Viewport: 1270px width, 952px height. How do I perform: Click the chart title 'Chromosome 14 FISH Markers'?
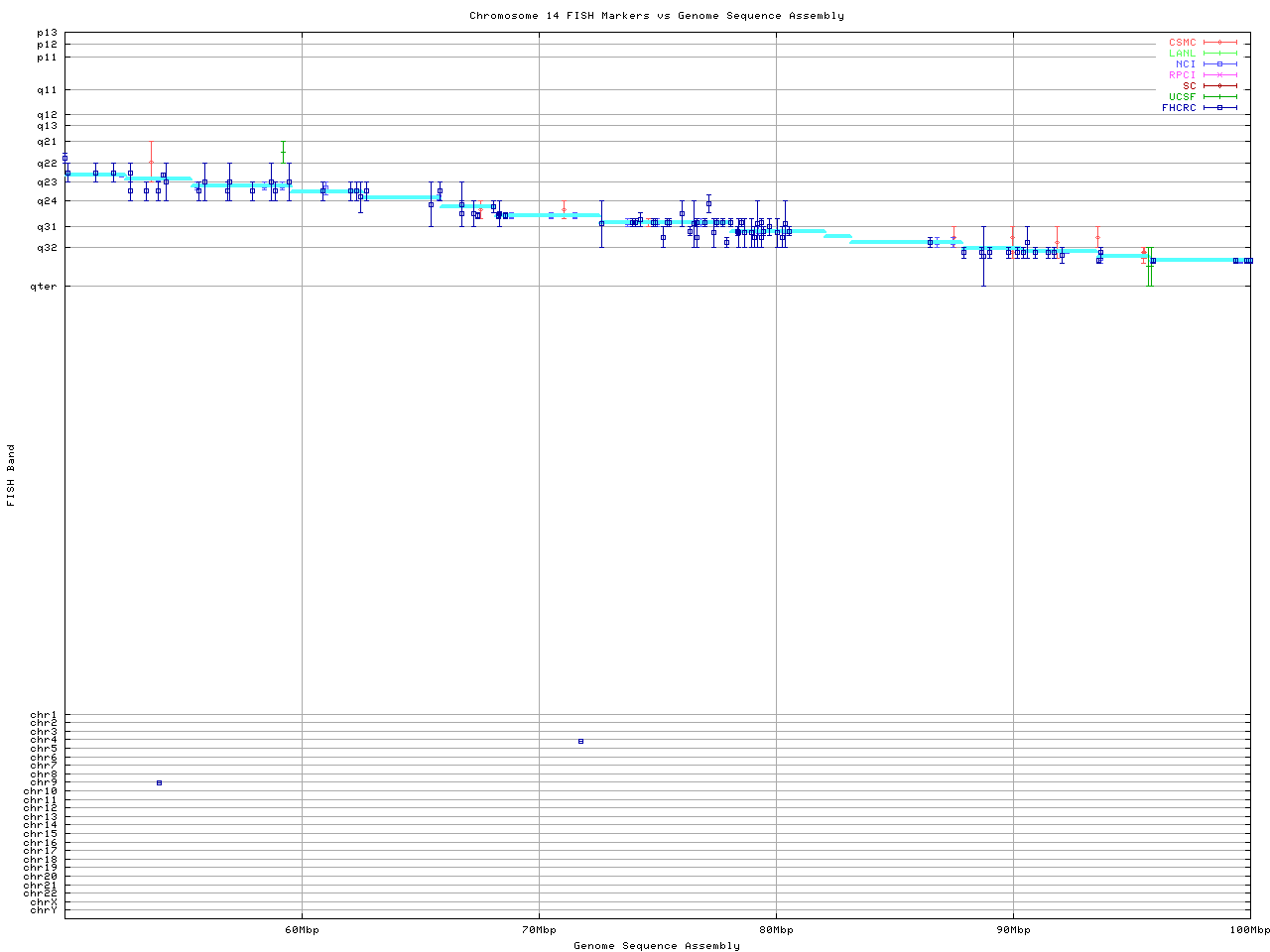point(656,16)
